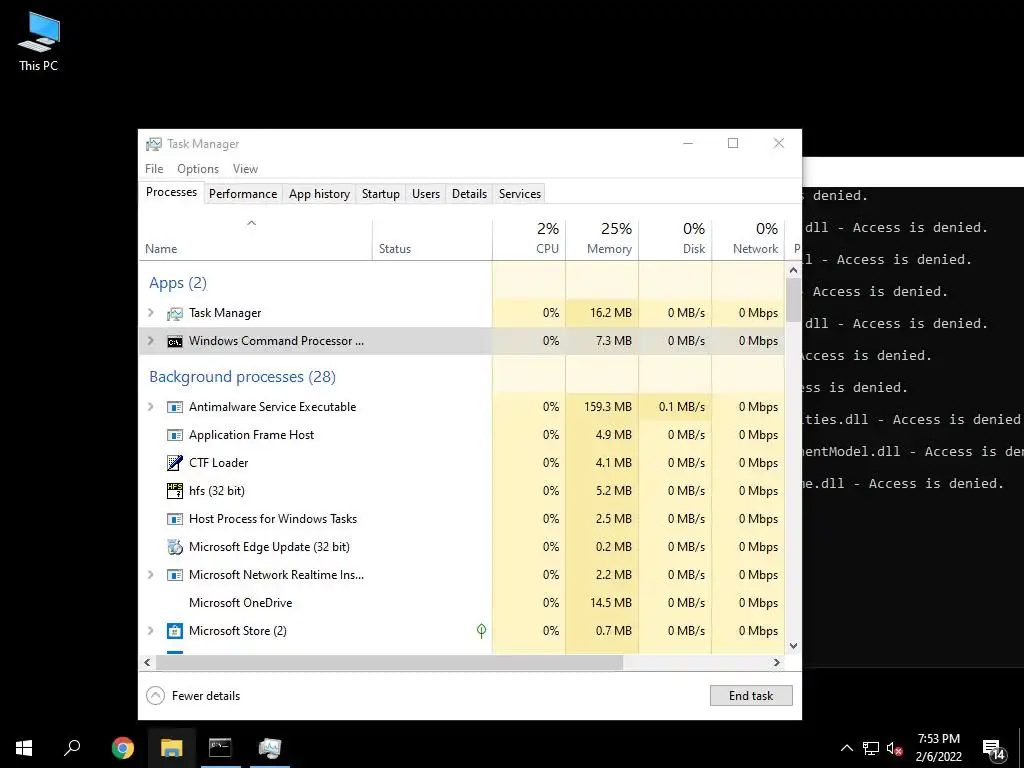Screen dimensions: 1024x768
Task: Switch to the Details tab
Action: (470, 194)
